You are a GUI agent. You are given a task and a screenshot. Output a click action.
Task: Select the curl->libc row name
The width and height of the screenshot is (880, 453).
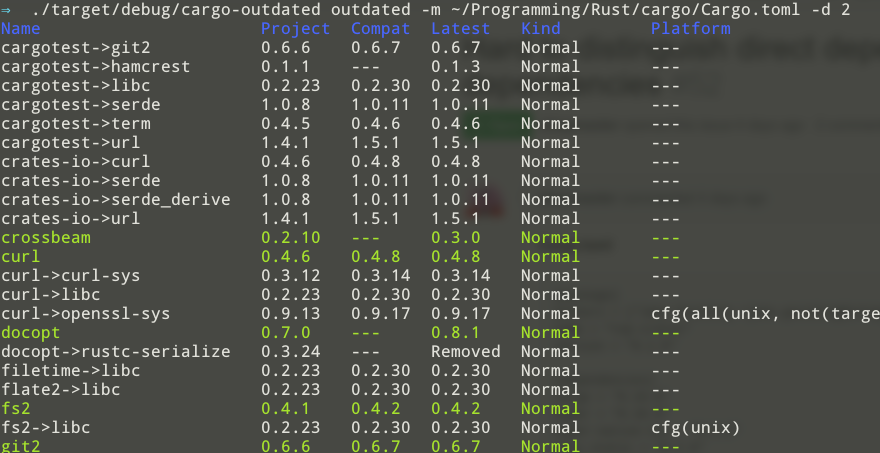tap(51, 295)
